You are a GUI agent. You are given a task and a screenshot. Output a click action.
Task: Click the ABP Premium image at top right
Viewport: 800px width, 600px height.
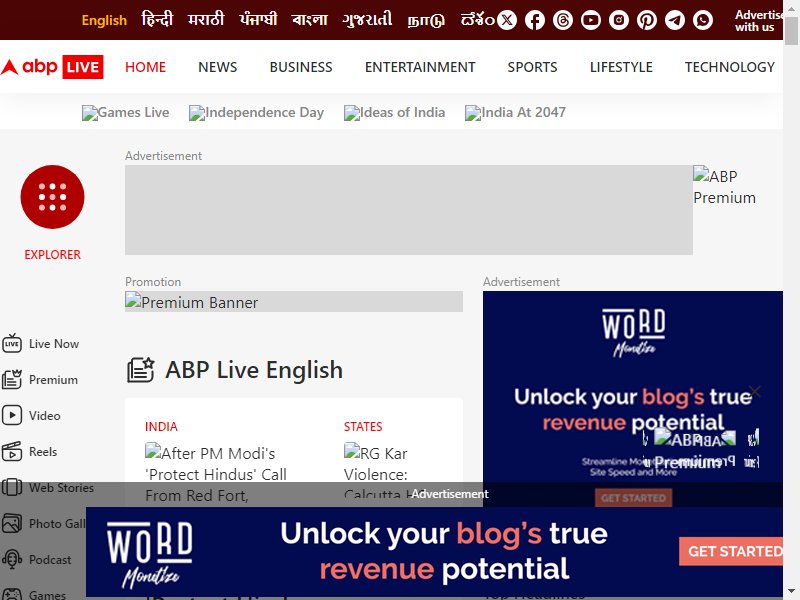pyautogui.click(x=724, y=186)
